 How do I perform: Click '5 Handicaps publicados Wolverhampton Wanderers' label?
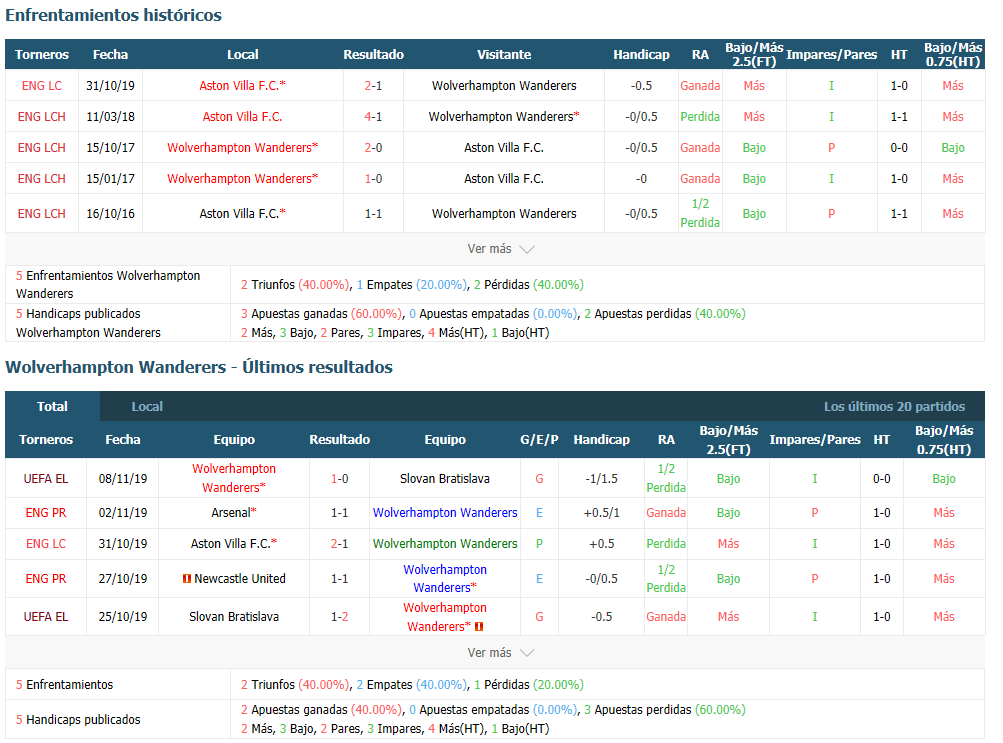88,323
